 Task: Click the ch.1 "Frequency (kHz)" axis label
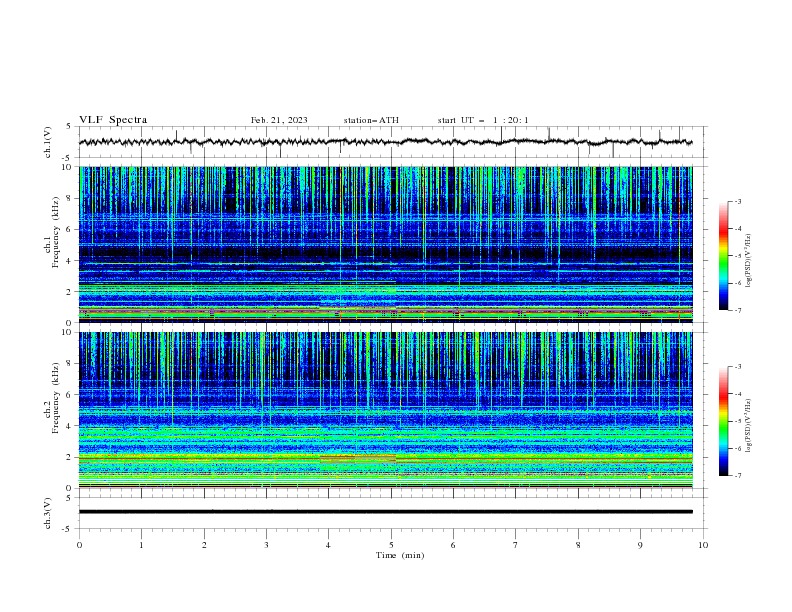[55, 232]
